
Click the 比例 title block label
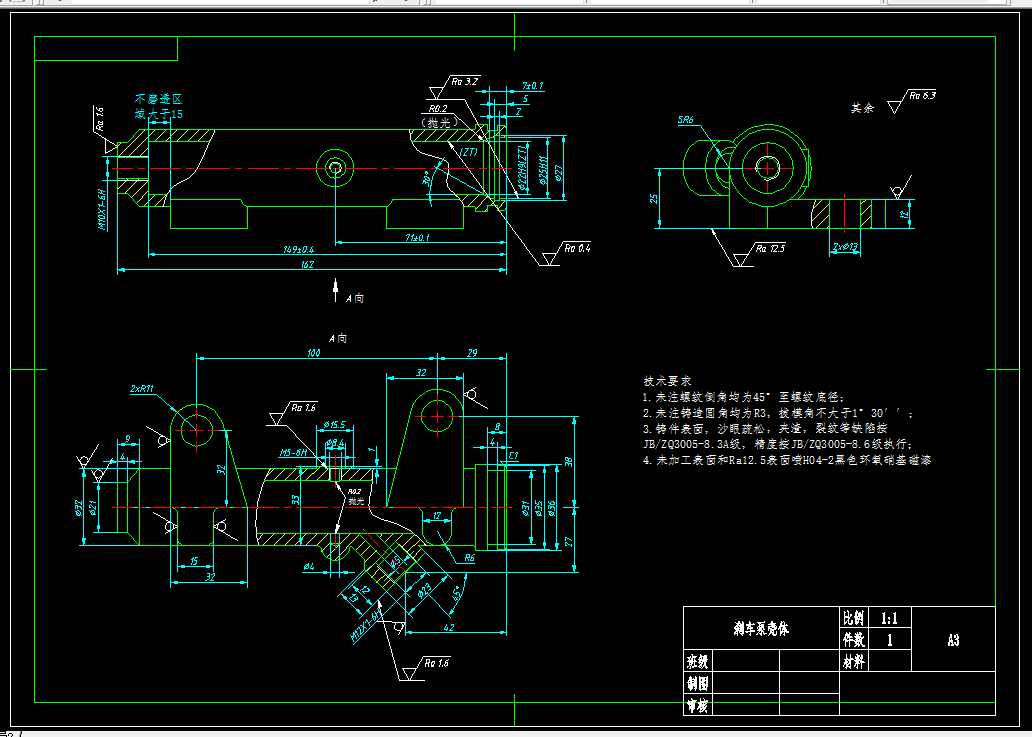click(854, 618)
